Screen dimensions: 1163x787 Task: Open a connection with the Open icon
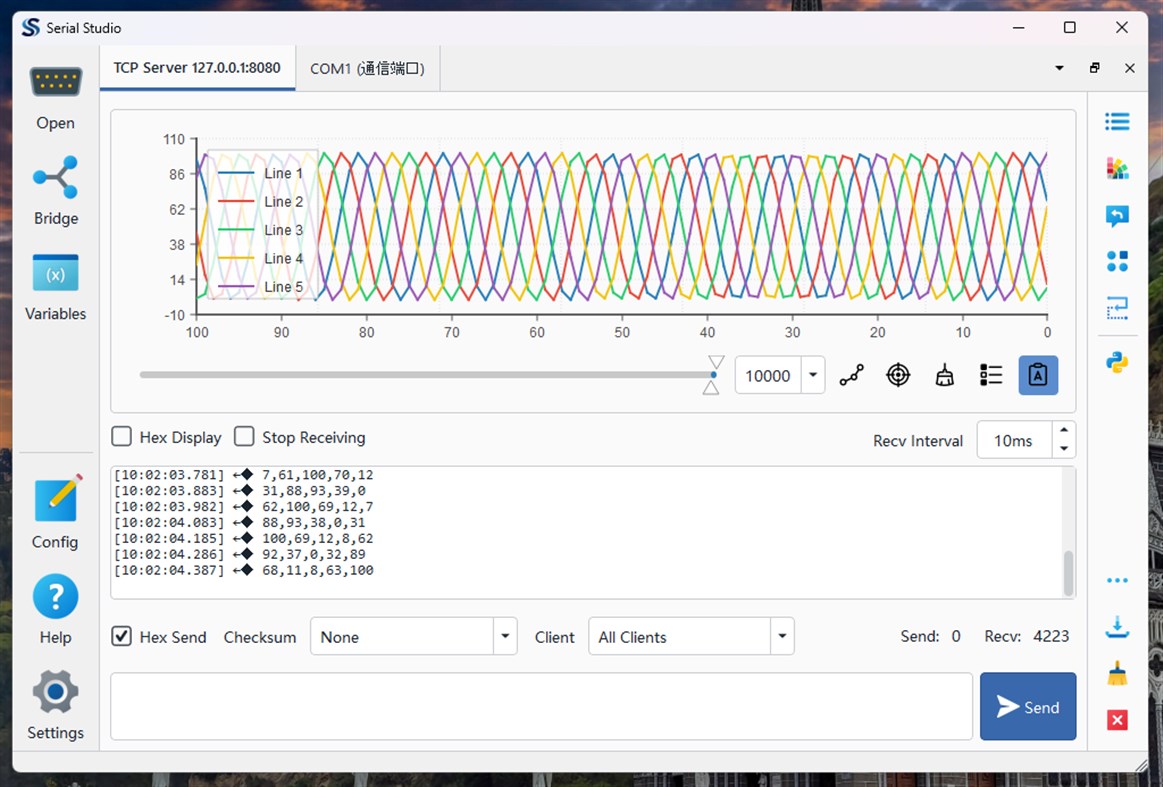click(56, 99)
